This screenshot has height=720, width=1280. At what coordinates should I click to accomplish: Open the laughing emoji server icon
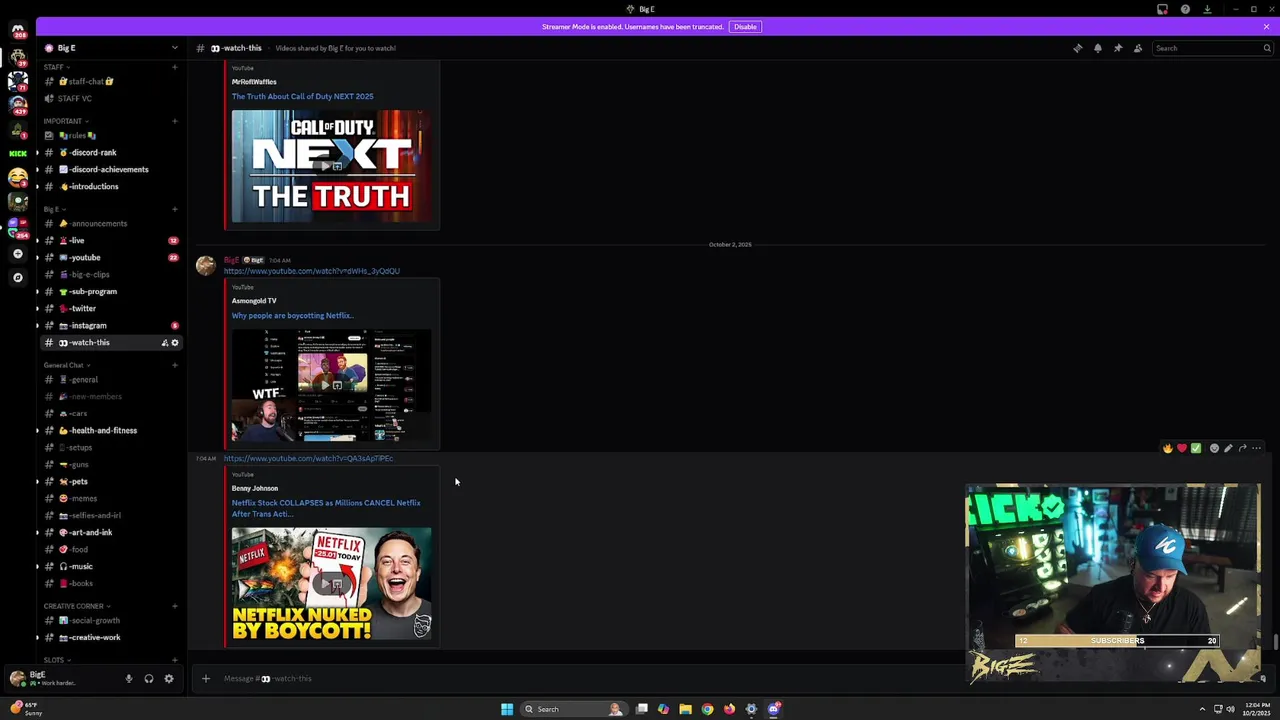18,177
